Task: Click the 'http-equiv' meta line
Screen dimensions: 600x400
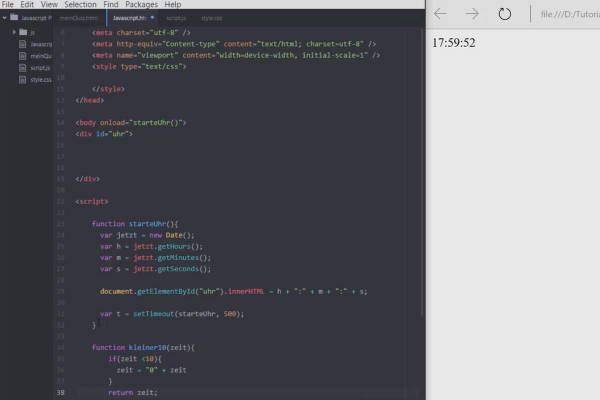Action: point(234,44)
